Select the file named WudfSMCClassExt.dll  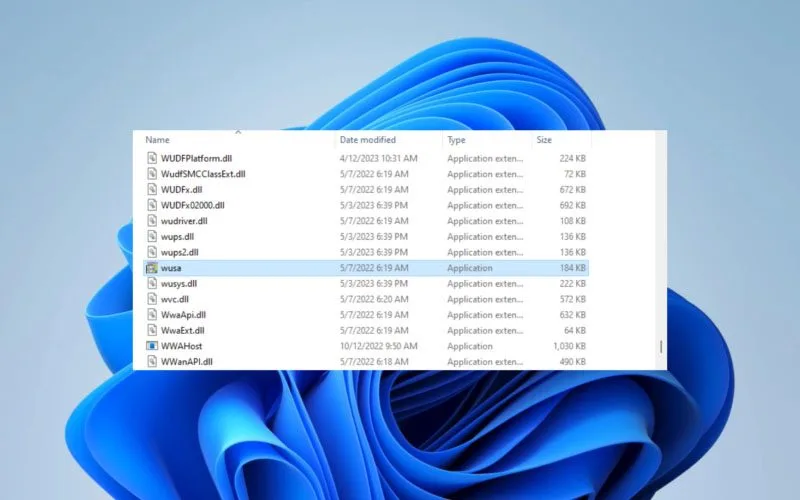203,174
